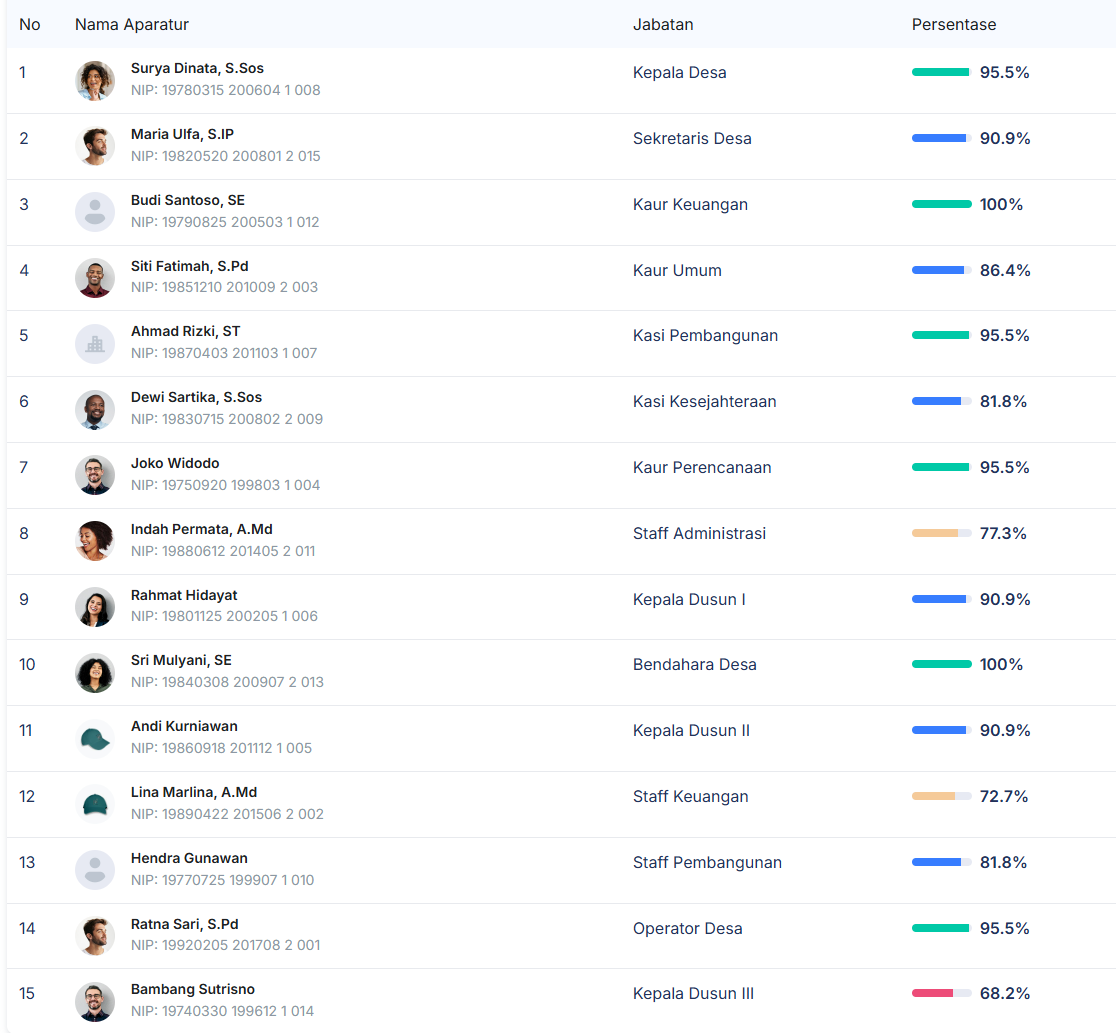1116x1033 pixels.
Task: Click Joko Widodo's profile photo
Action: [x=95, y=475]
